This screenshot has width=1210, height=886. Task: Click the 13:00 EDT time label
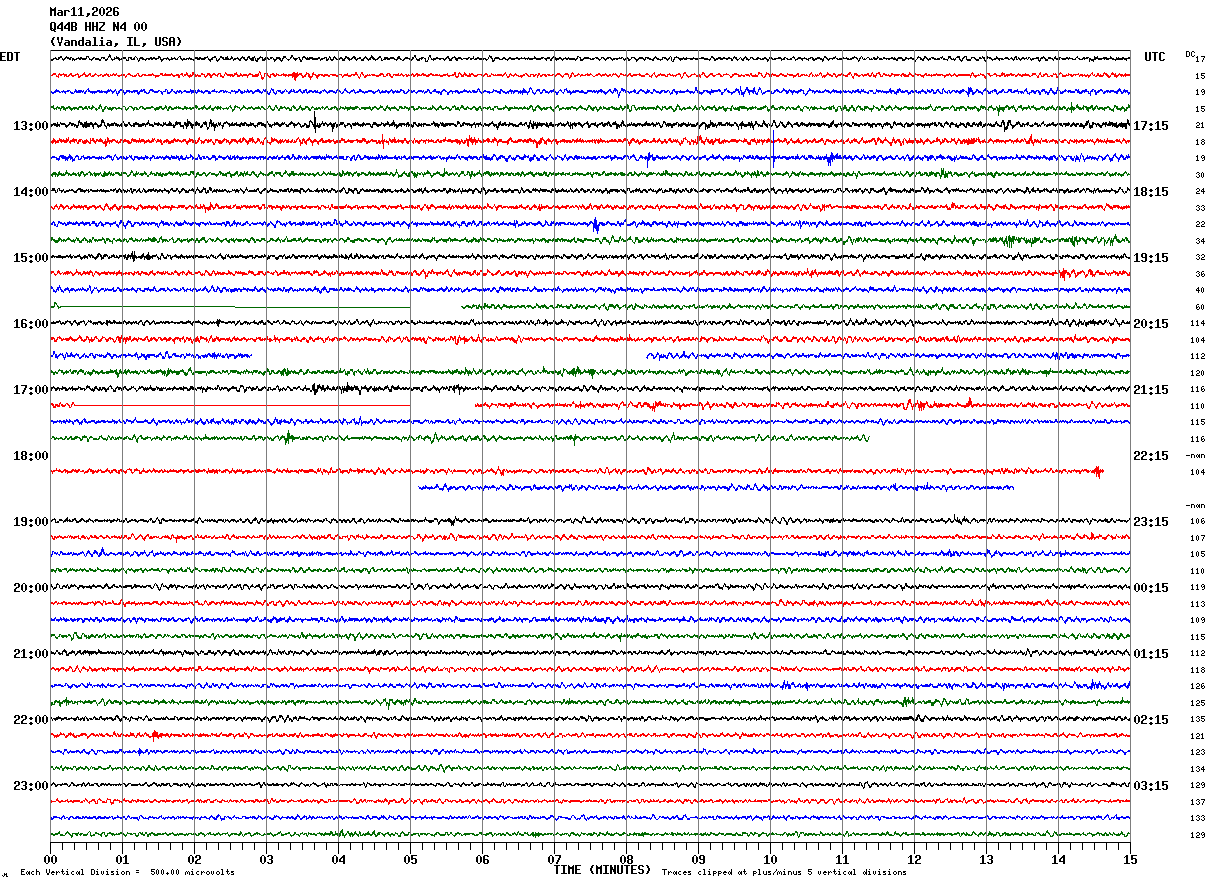[30, 126]
